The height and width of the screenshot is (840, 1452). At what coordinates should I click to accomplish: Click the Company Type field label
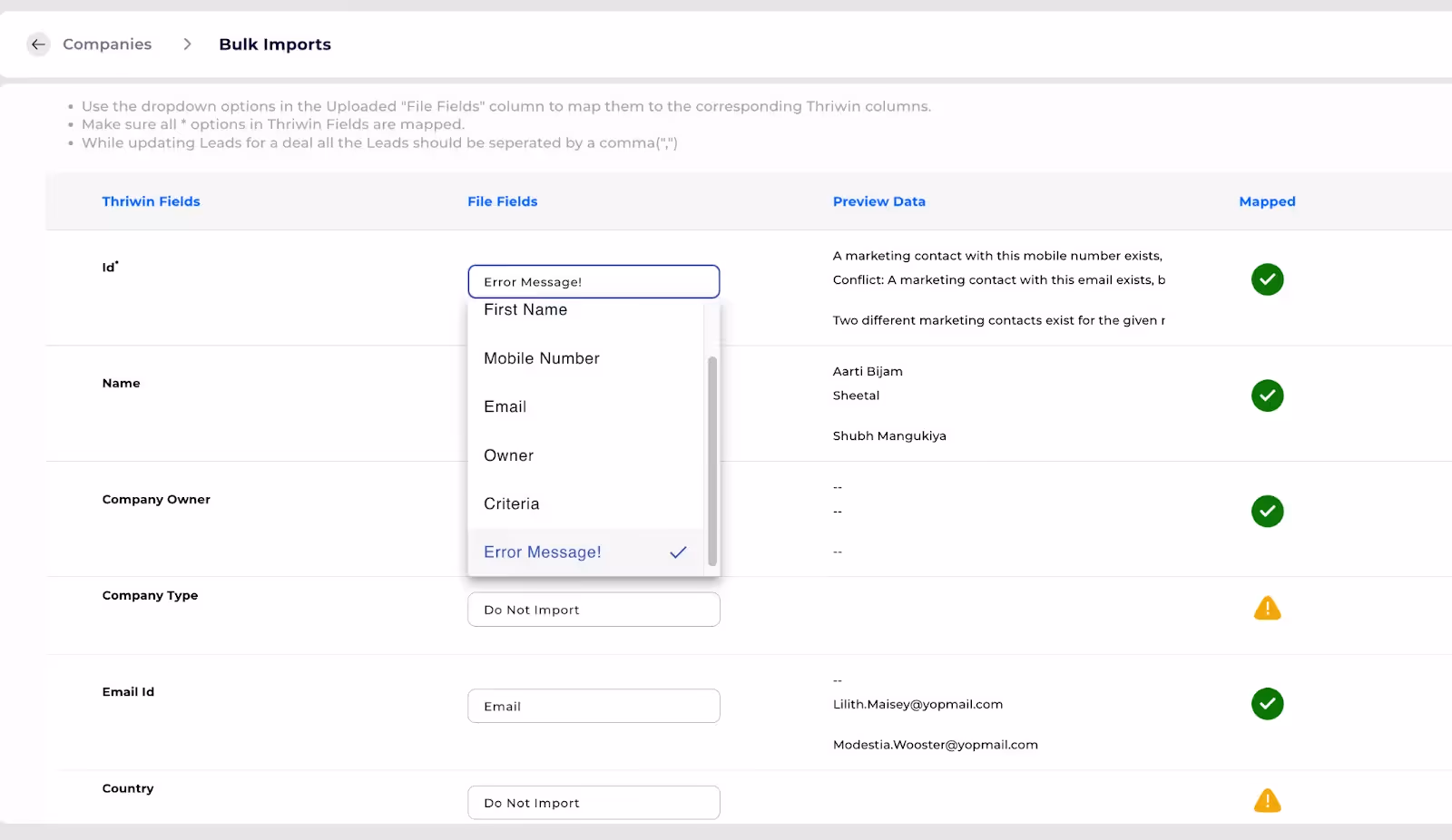tap(150, 595)
